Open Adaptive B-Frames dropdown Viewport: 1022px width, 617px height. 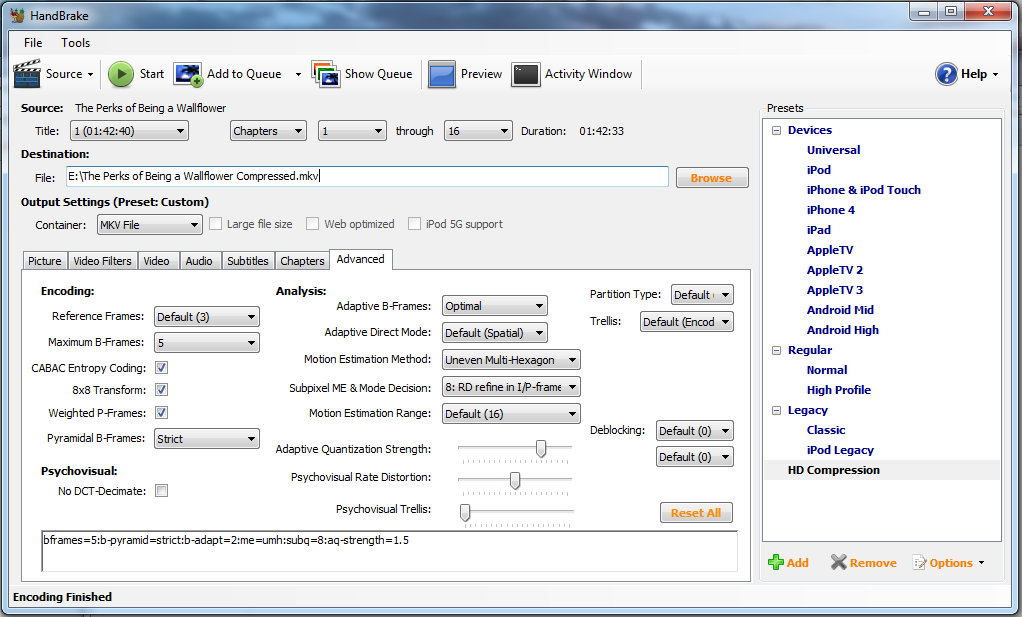pos(495,306)
